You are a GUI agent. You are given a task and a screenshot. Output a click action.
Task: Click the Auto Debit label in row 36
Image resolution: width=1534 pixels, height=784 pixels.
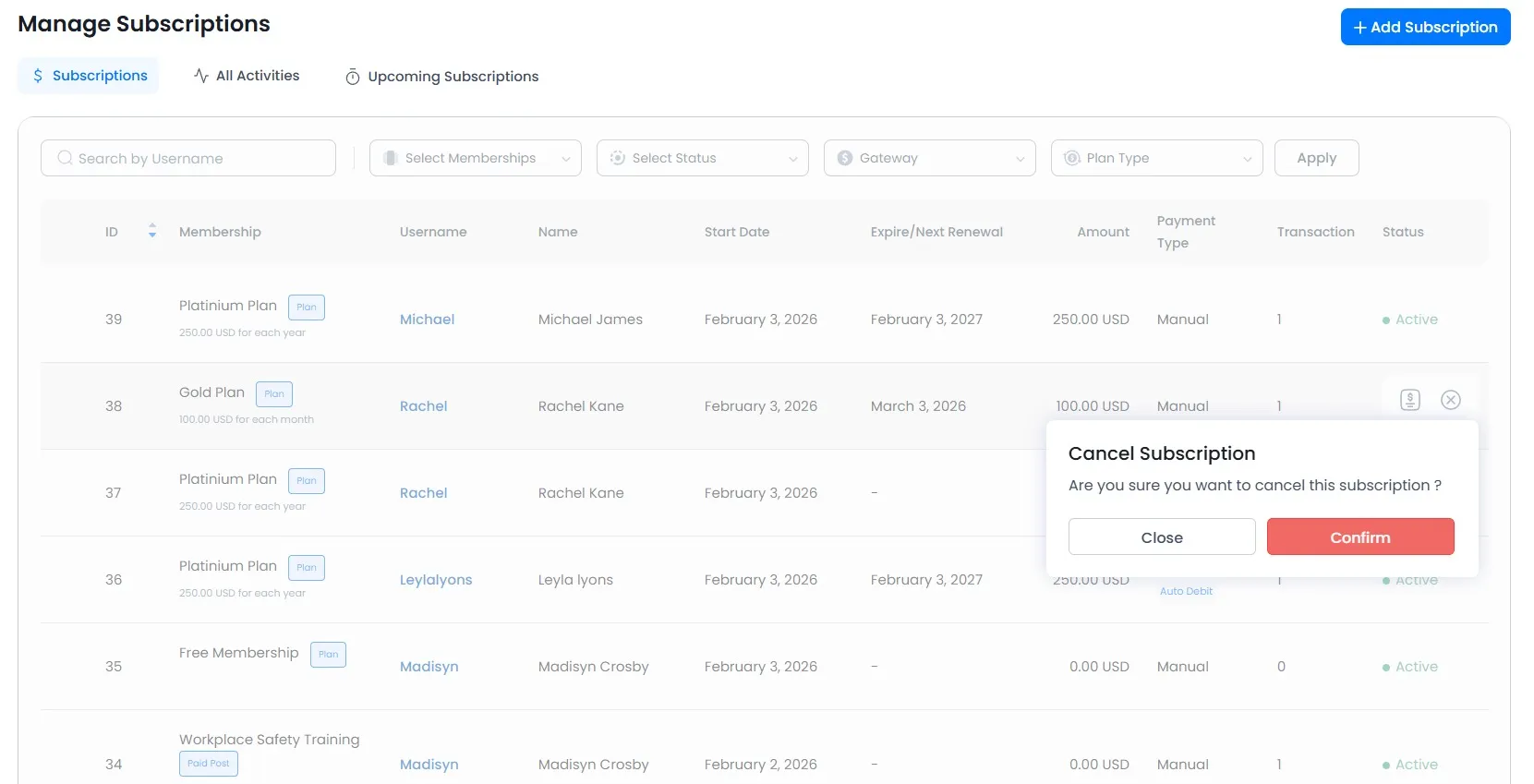click(1186, 591)
